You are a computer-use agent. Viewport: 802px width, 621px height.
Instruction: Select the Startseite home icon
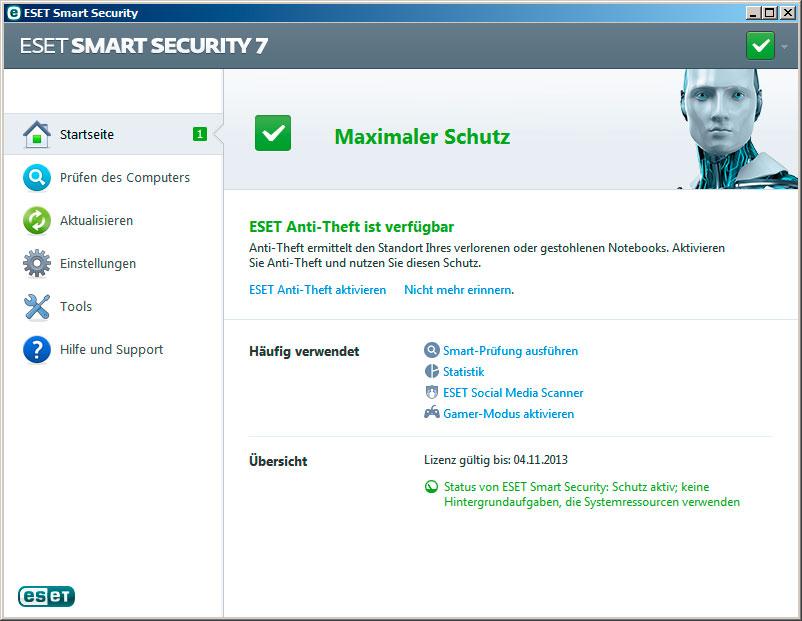[38, 133]
